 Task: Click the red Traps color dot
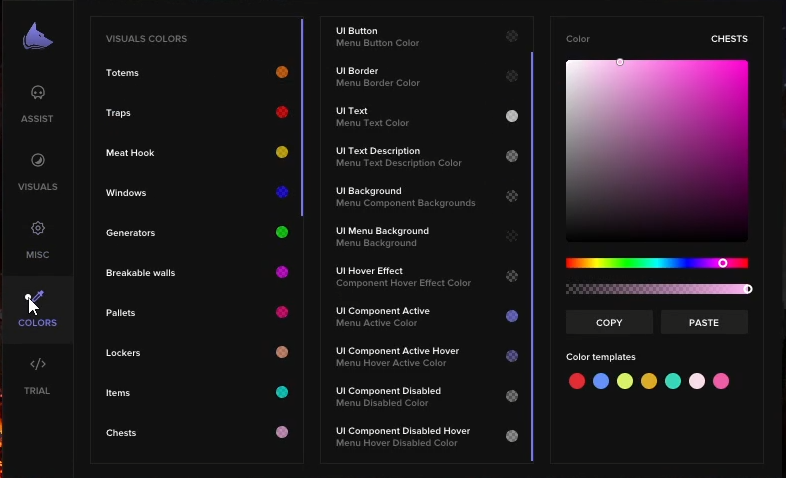point(282,112)
